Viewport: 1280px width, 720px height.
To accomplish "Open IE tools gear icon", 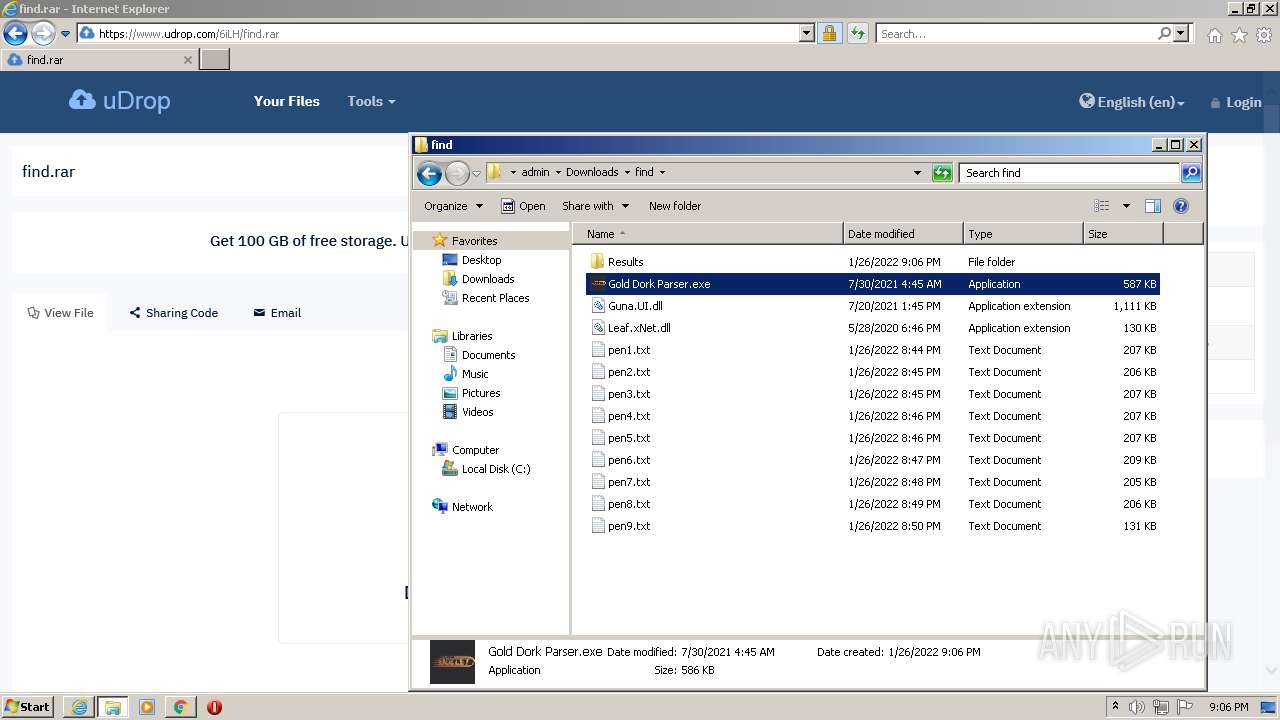I will click(x=1264, y=35).
